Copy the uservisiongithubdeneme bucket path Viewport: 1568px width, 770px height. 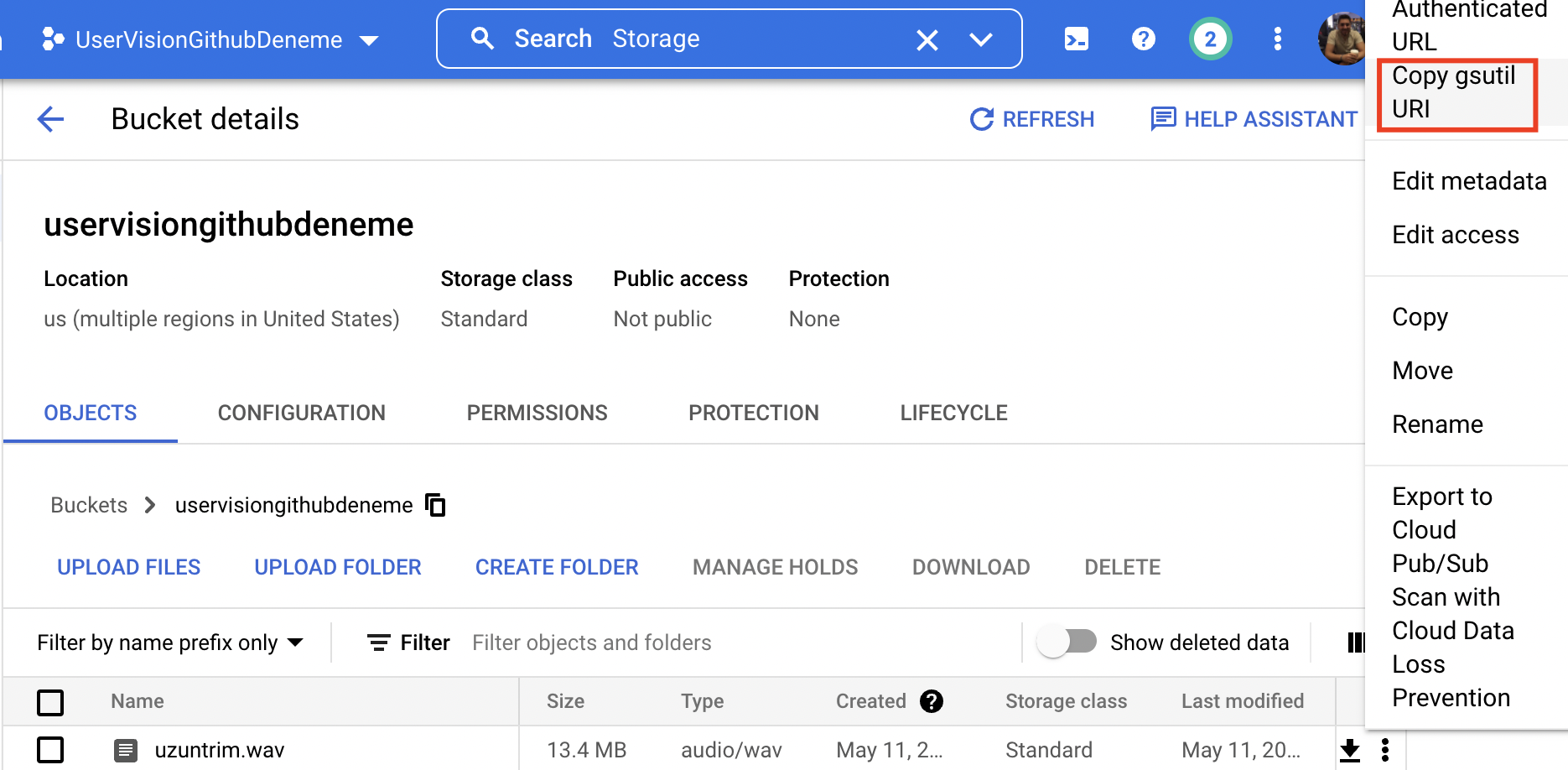(435, 505)
